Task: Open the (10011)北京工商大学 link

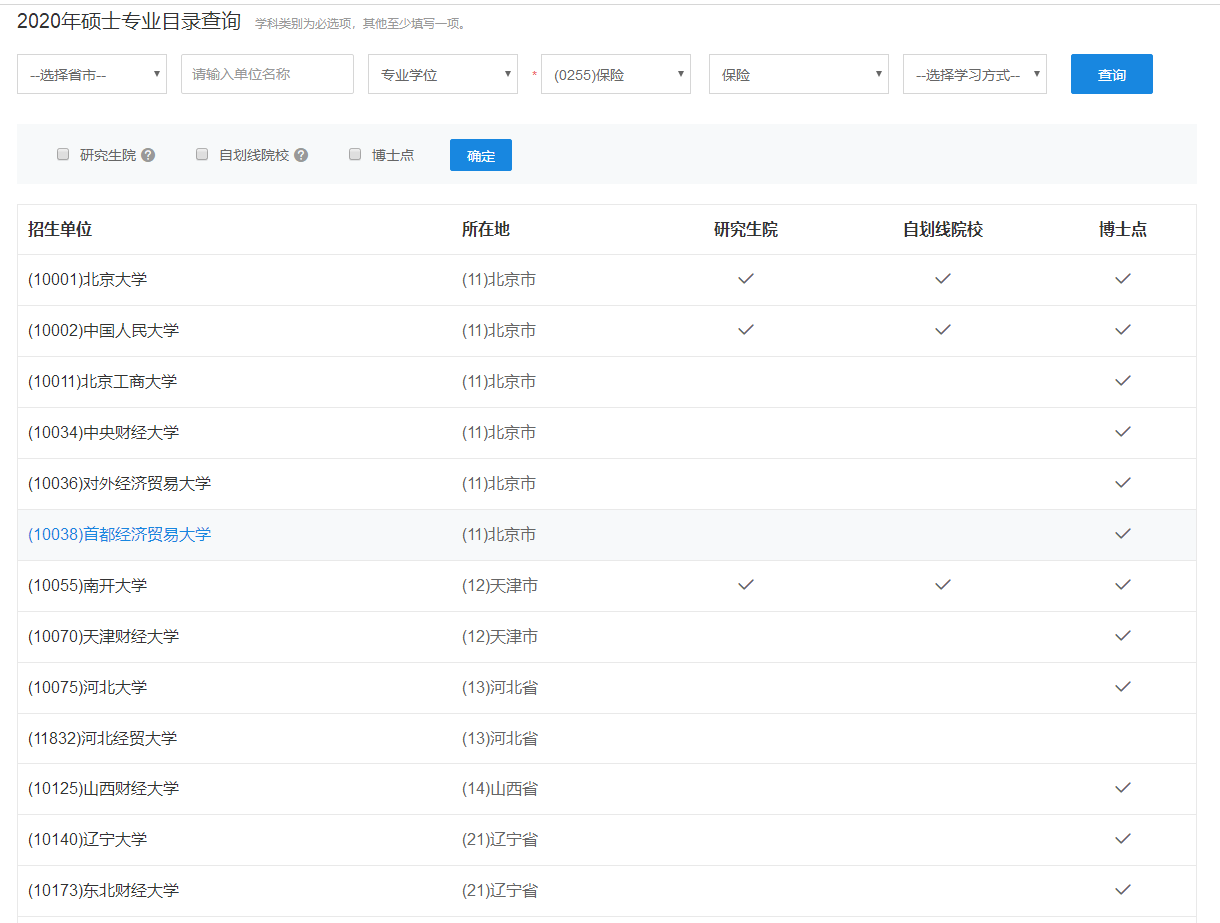Action: click(x=102, y=382)
